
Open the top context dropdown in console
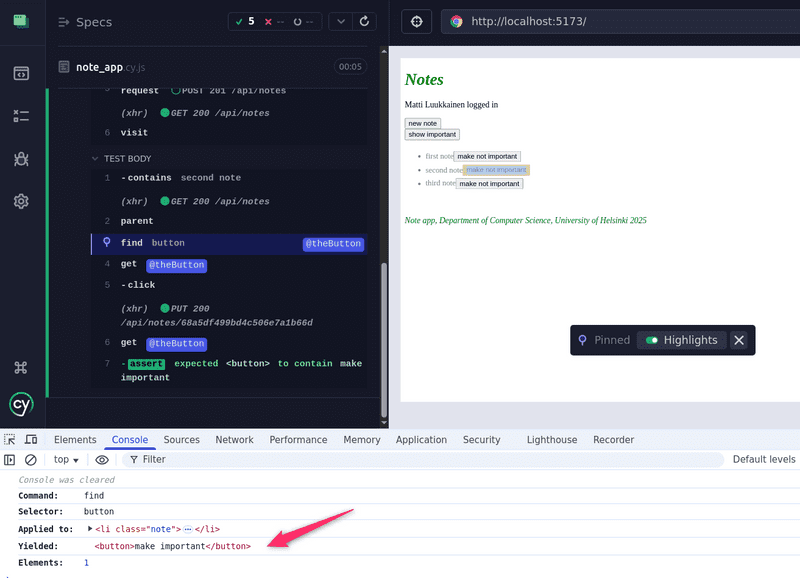tap(66, 460)
